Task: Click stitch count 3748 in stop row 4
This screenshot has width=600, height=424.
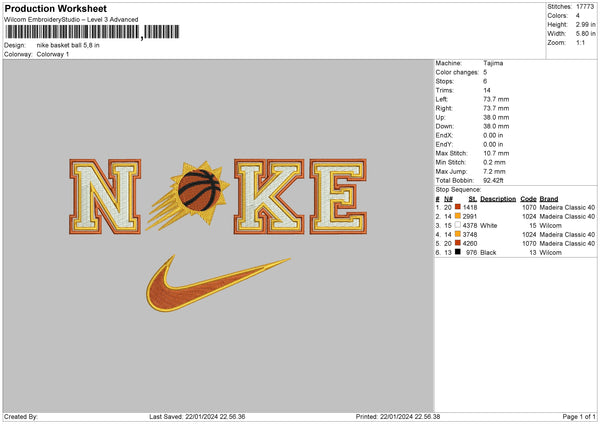Action: click(470, 235)
